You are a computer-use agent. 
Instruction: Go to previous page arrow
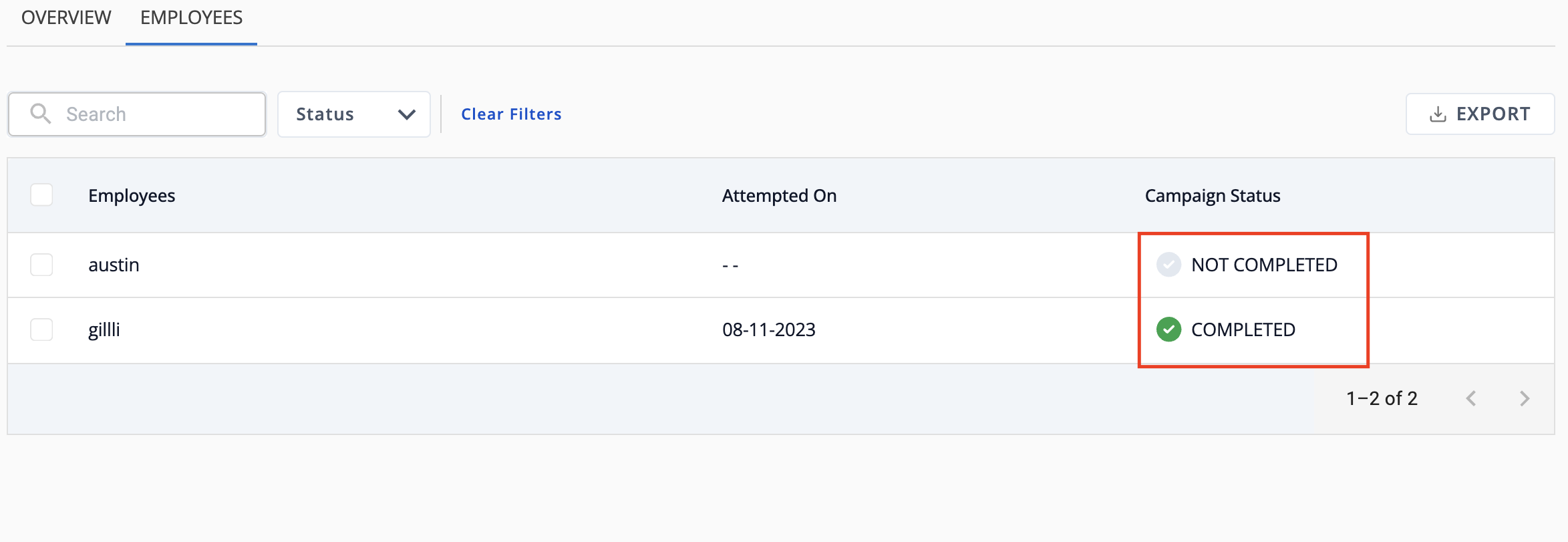click(x=1471, y=399)
